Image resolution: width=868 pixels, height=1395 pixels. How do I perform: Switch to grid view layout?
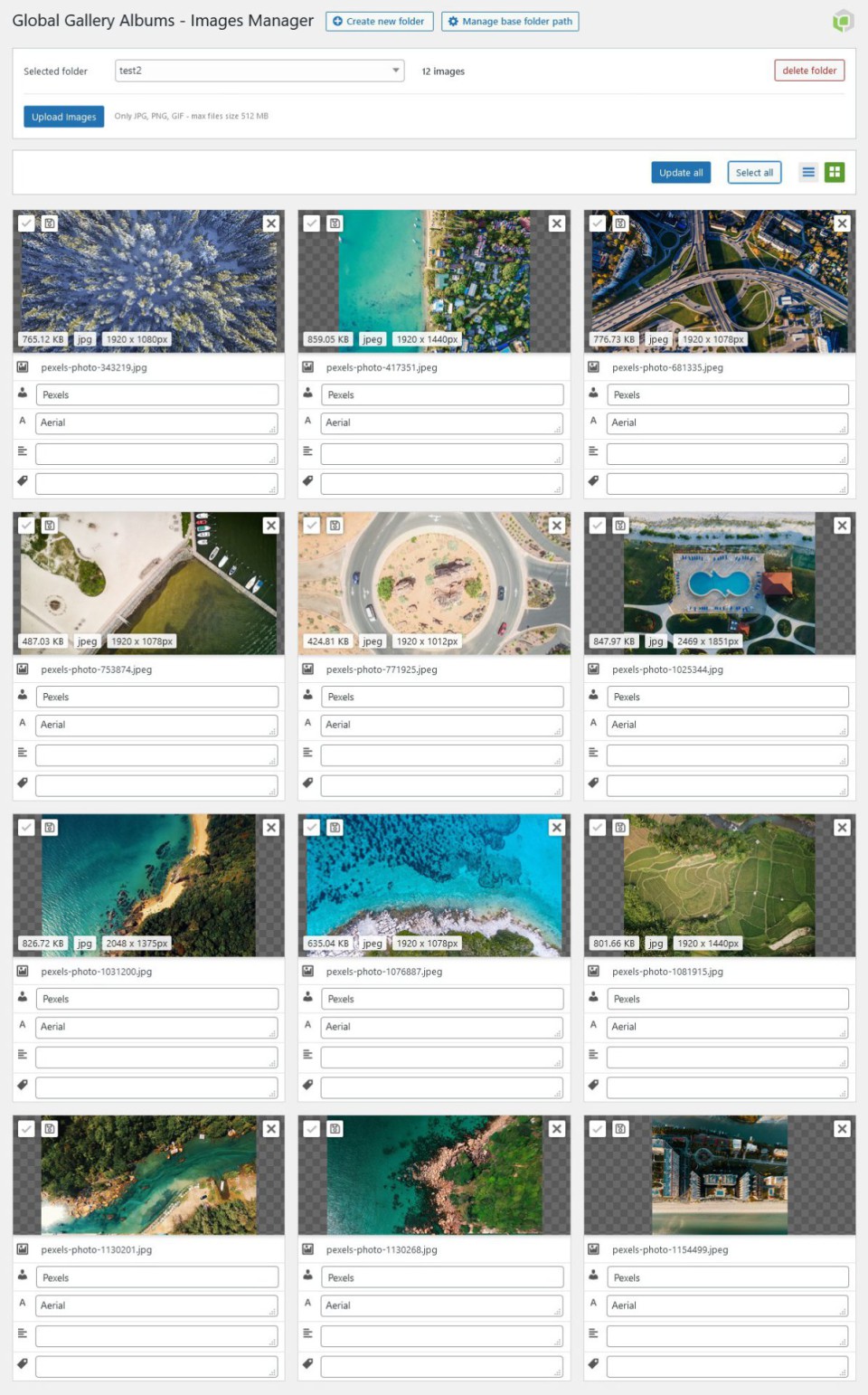point(835,172)
